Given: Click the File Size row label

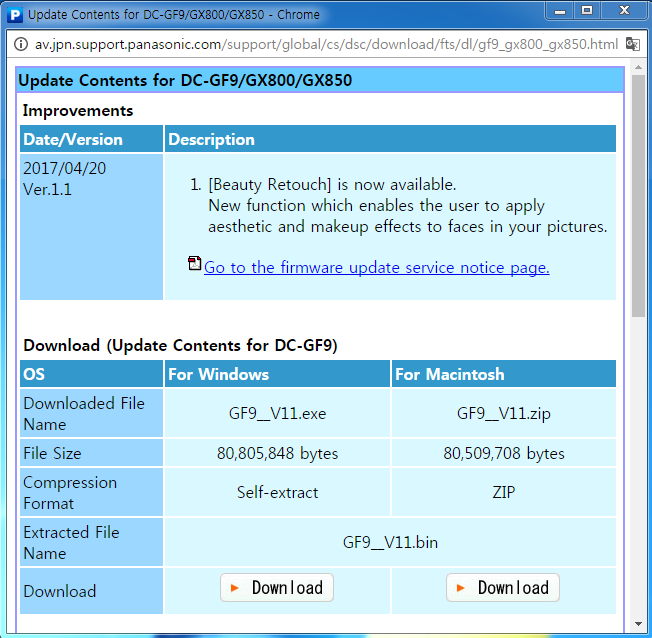Looking at the screenshot, I should (x=91, y=453).
